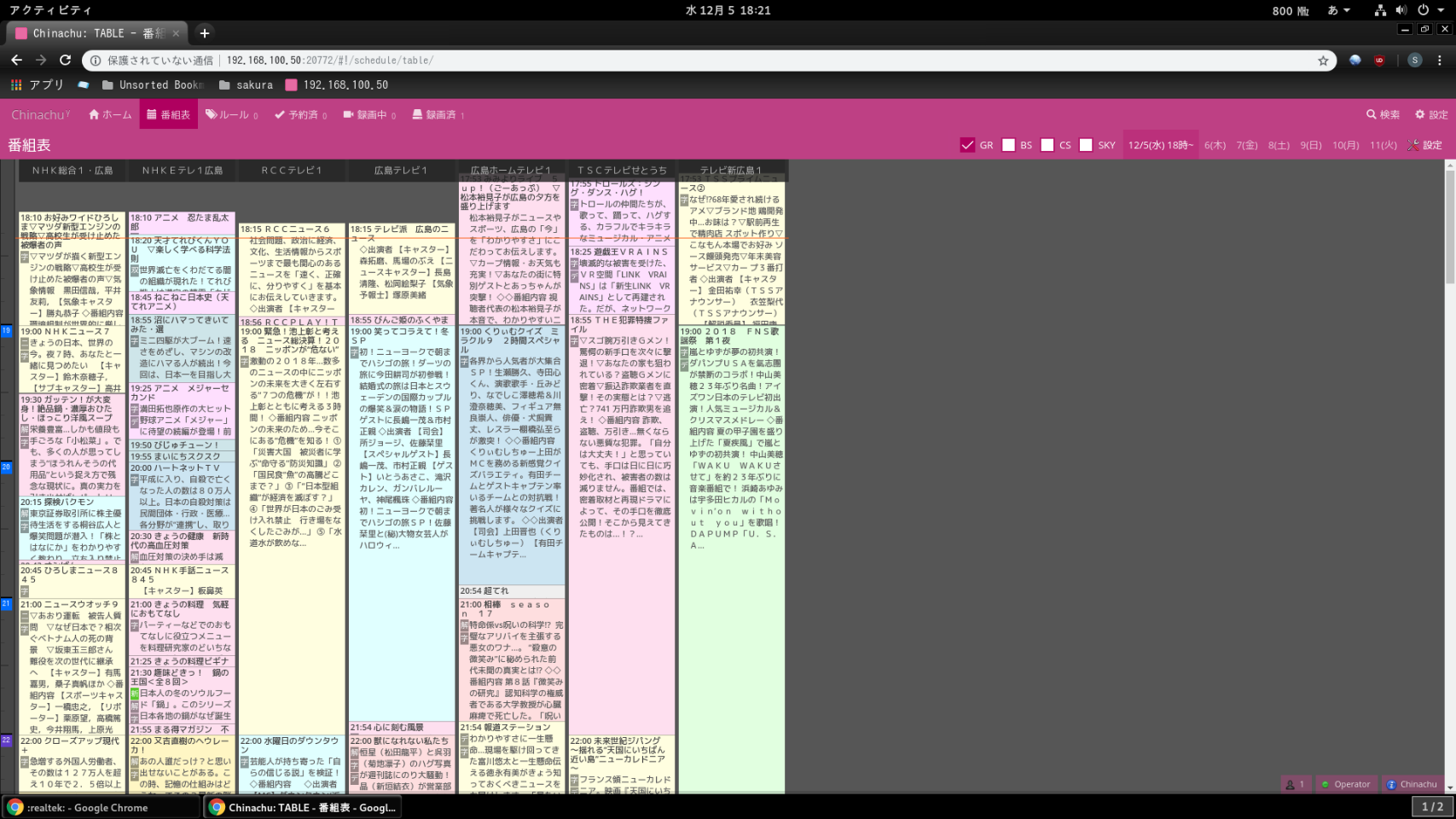The height and width of the screenshot is (819, 1456).
Task: Open アクティビティ activities overview
Action: [50, 10]
